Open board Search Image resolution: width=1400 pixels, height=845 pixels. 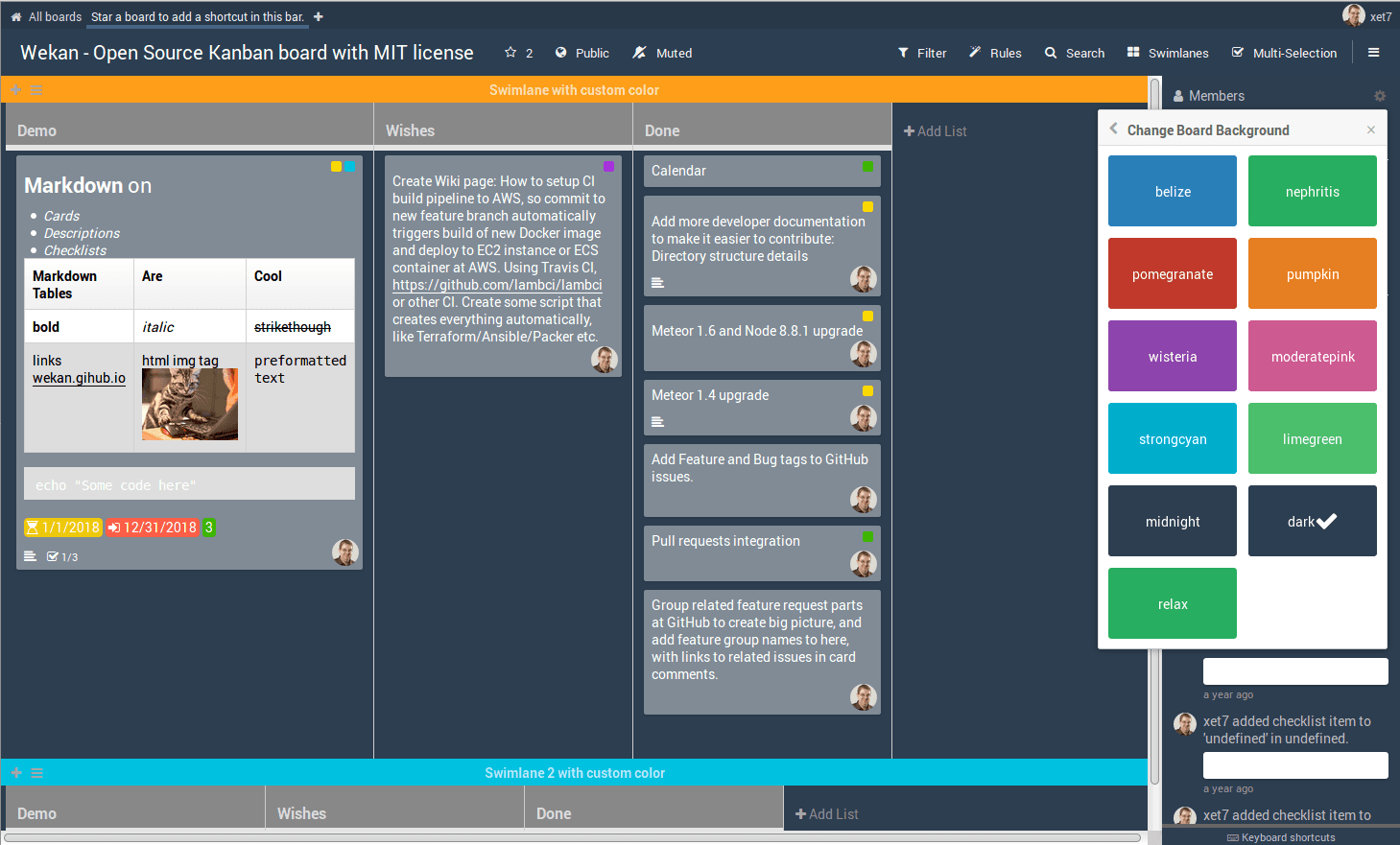1074,53
